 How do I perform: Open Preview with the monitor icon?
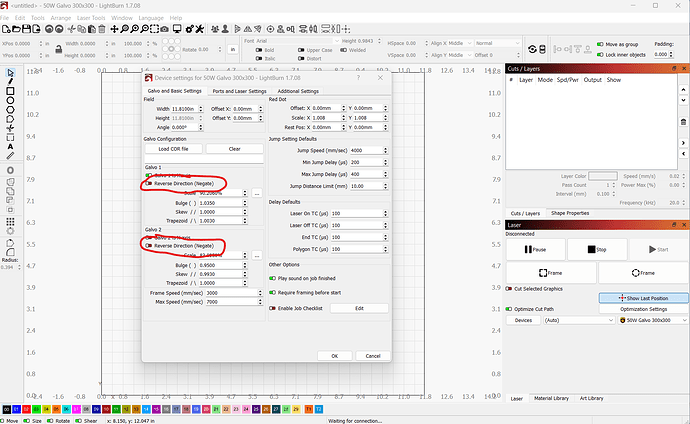[177, 29]
